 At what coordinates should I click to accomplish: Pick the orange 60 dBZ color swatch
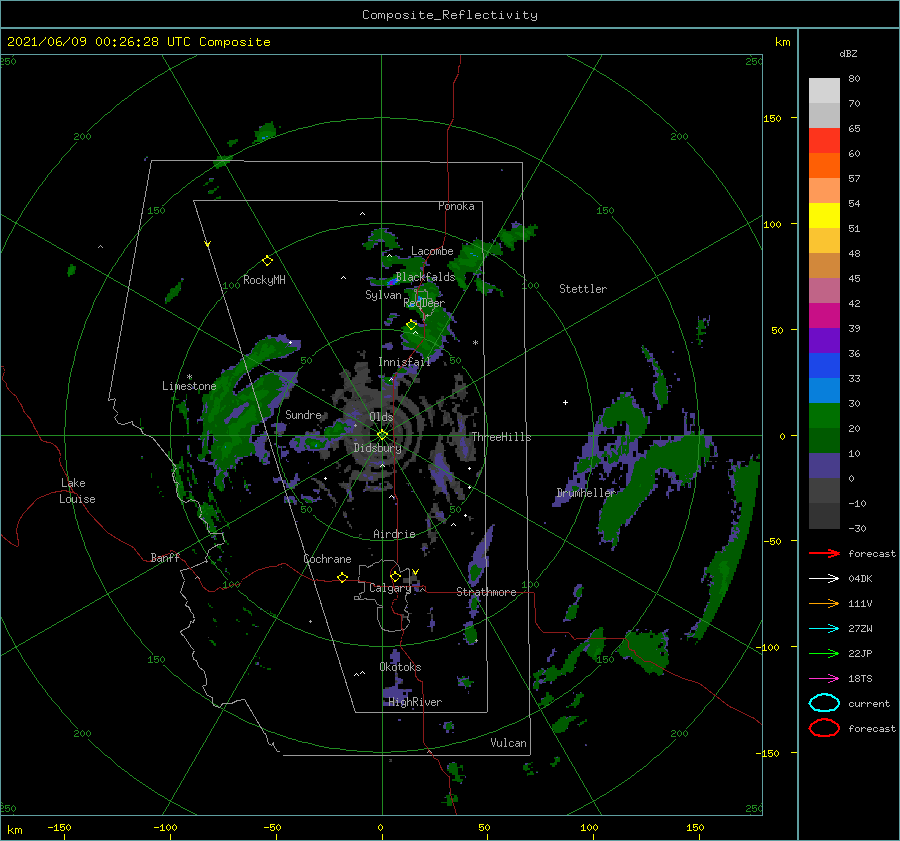[x=824, y=165]
